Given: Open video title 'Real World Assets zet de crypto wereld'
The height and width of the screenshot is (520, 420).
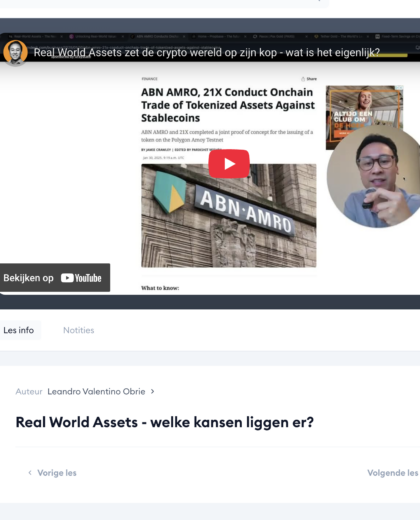Looking at the screenshot, I should (207, 52).
